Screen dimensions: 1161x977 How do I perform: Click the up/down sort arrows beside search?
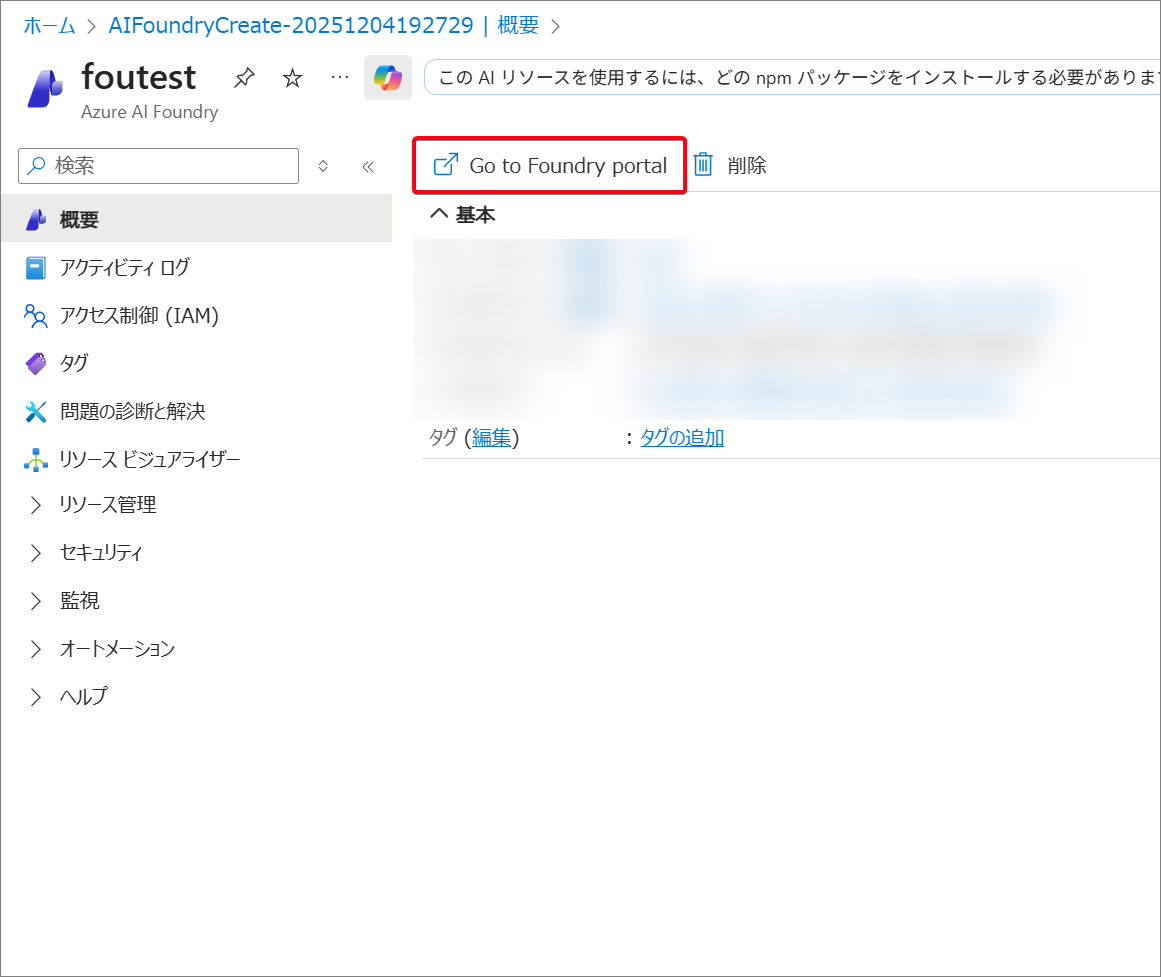pyautogui.click(x=323, y=166)
